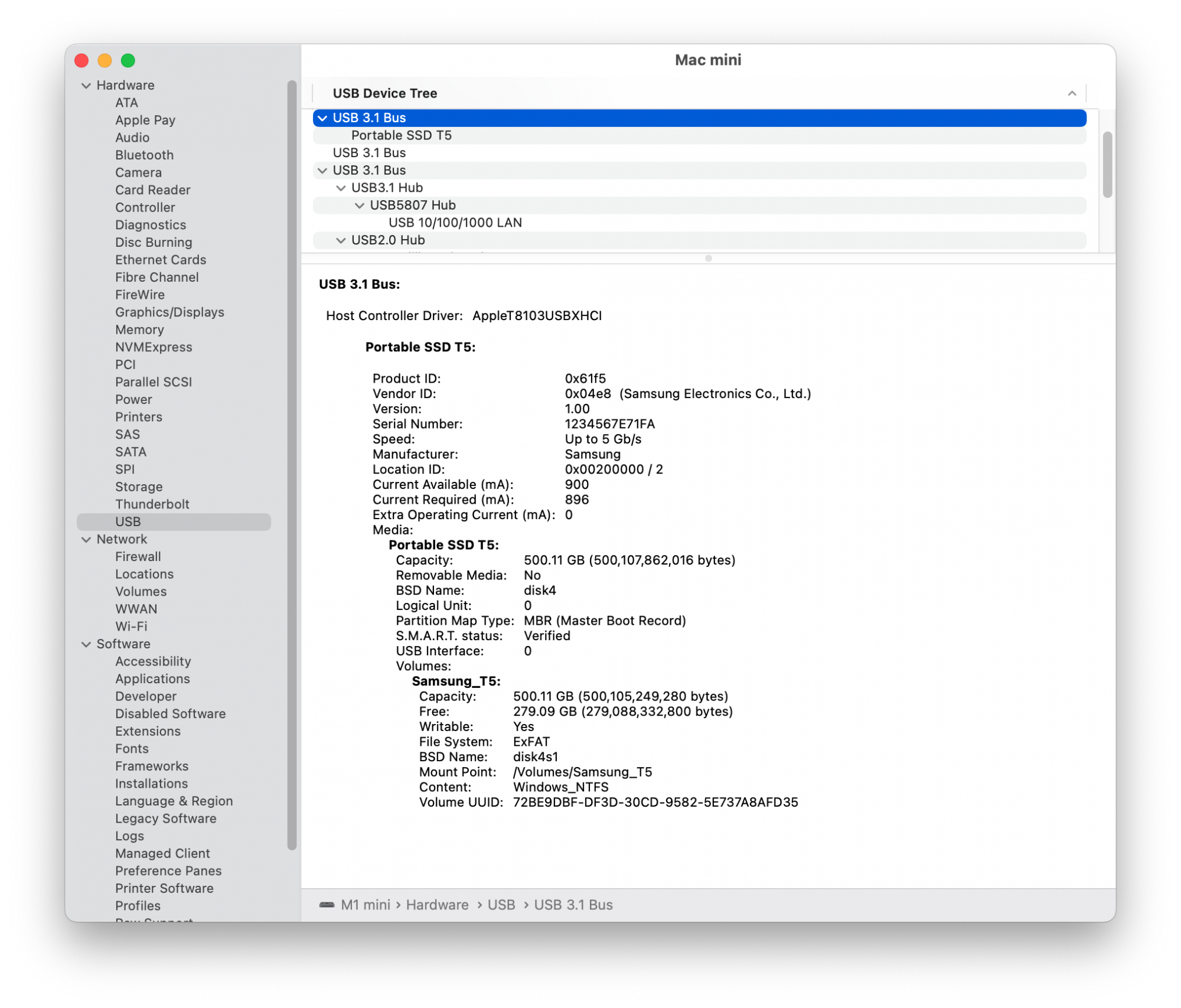1181x1008 pixels.
Task: Collapse the selected USB 3.1 Bus
Action: [322, 118]
